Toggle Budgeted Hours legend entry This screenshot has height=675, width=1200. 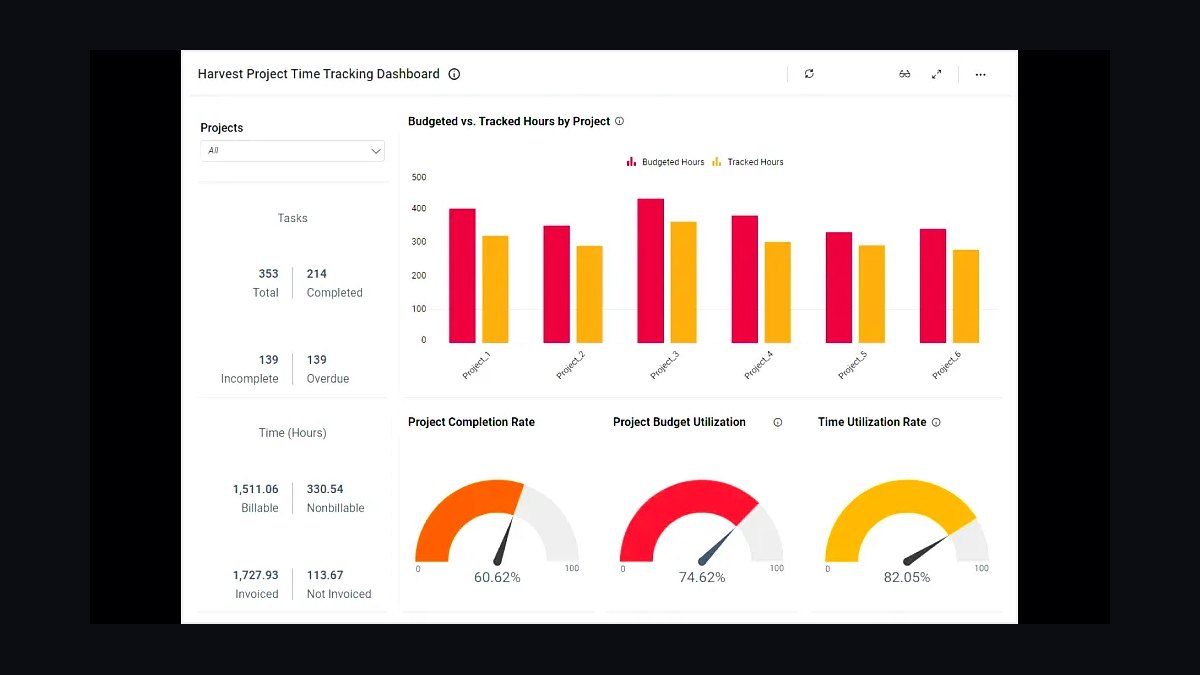[666, 162]
